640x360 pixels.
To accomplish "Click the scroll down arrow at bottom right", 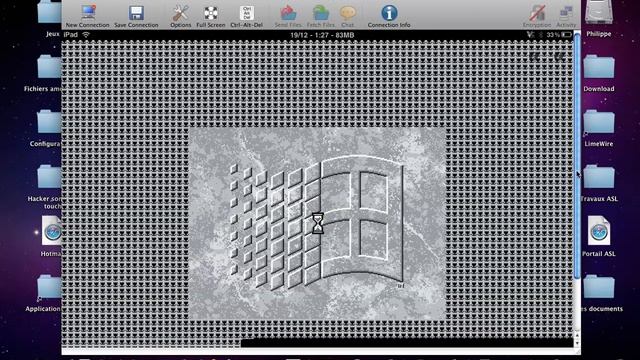I will pos(577,344).
